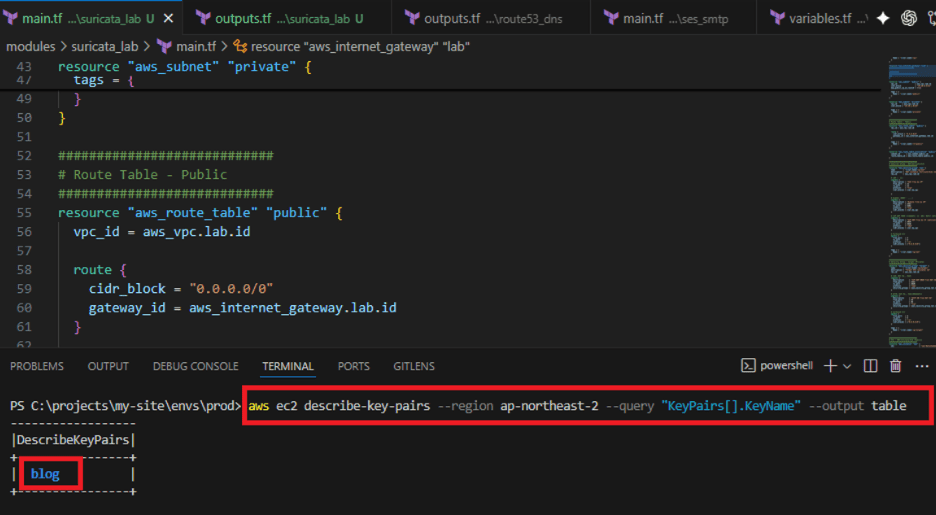Image resolution: width=936 pixels, height=515 pixels.
Task: Click the blog key pair name in terminal
Action: tap(45, 474)
